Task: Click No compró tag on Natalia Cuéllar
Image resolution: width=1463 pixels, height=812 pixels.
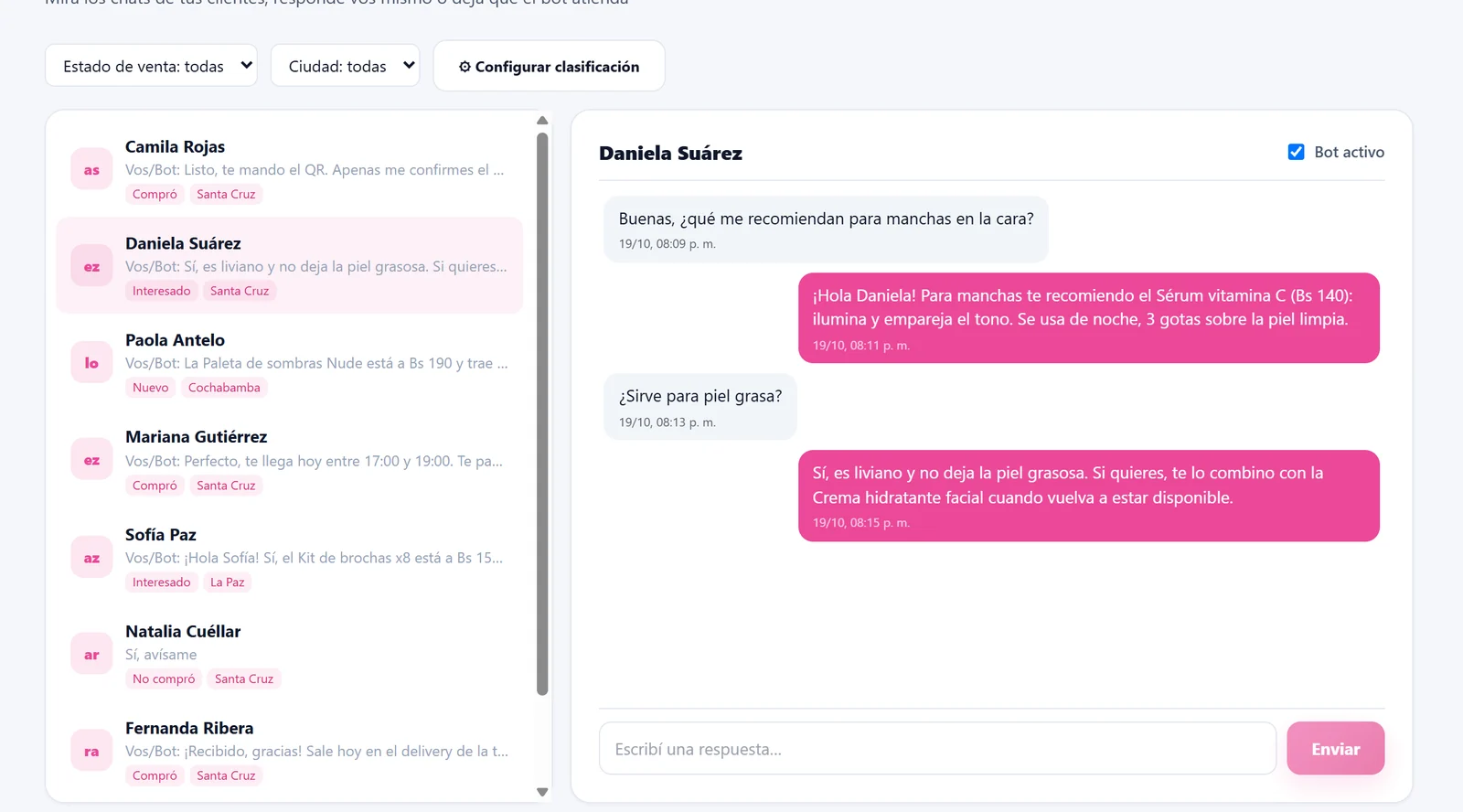Action: (164, 679)
